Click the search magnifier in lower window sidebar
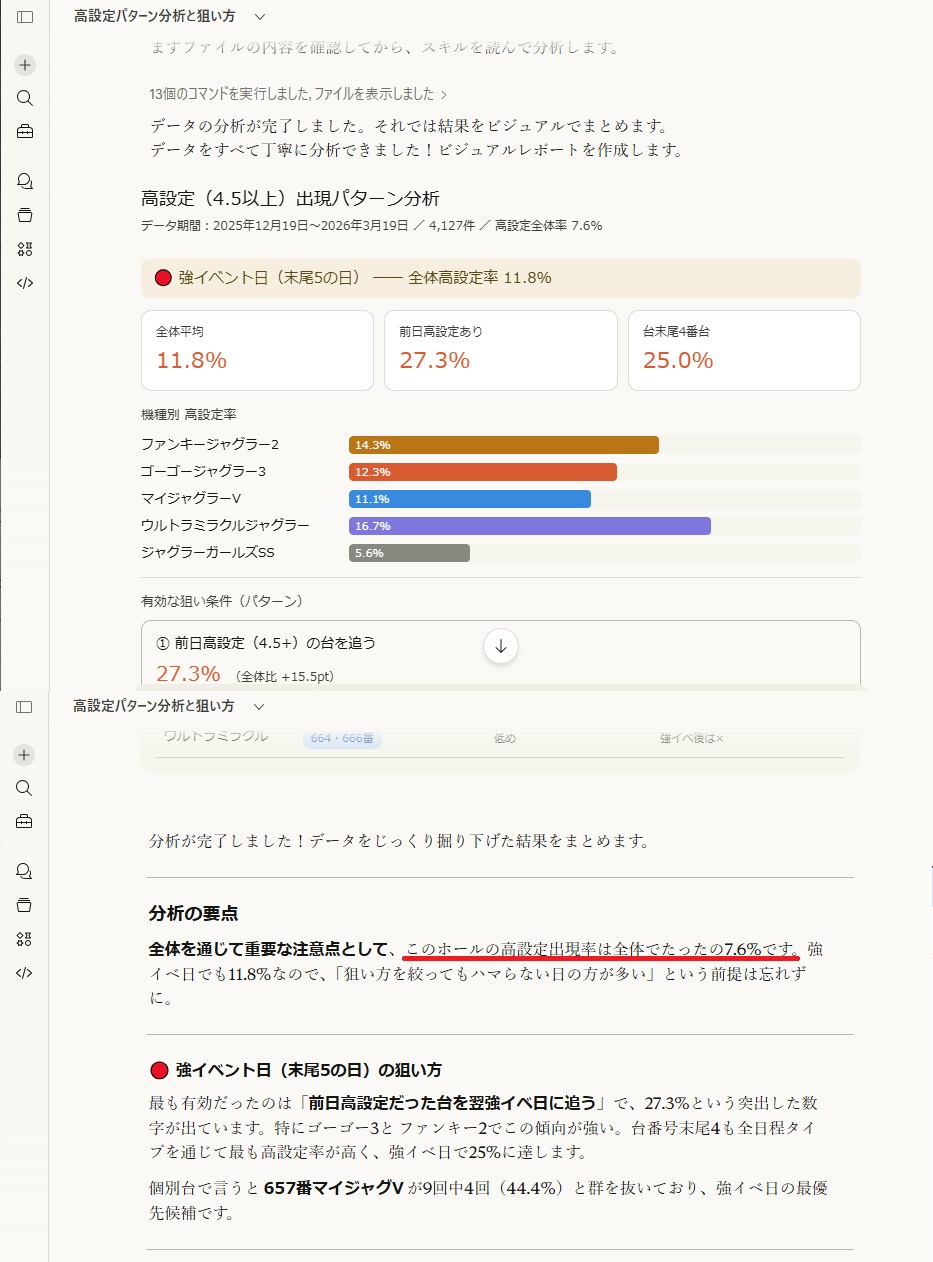The height and width of the screenshot is (1262, 933). [25, 788]
